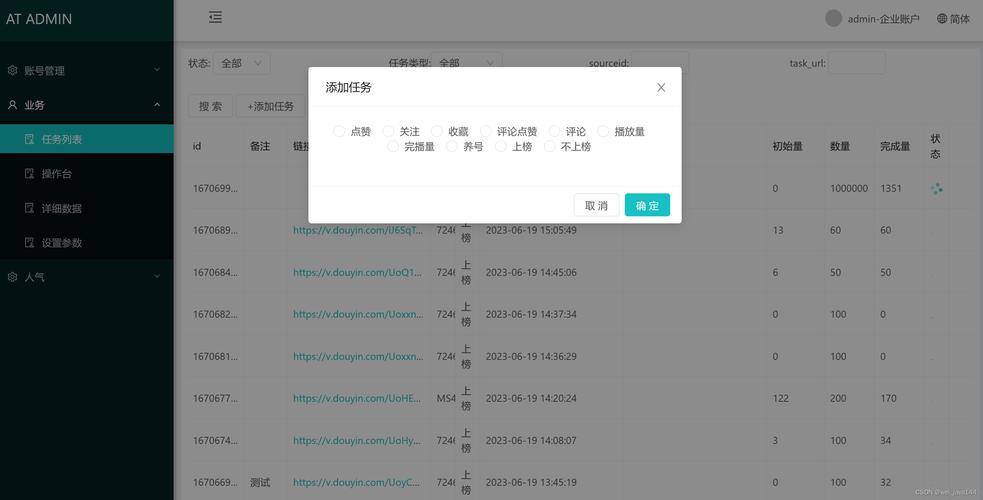Click the id column header
Viewport: 983px width, 500px height.
pos(197,147)
